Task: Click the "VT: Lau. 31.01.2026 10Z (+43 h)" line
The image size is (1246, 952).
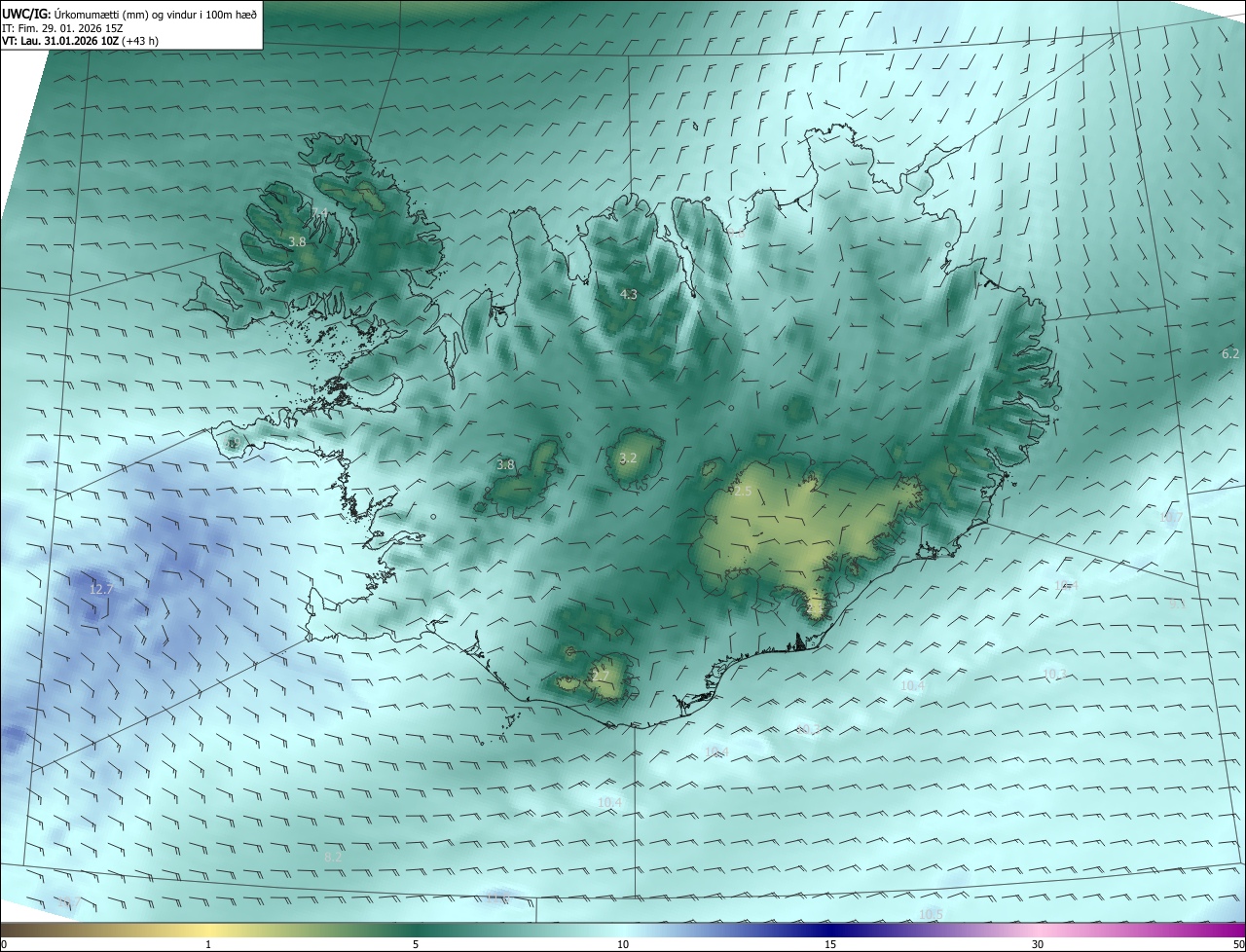Action: click(x=80, y=42)
